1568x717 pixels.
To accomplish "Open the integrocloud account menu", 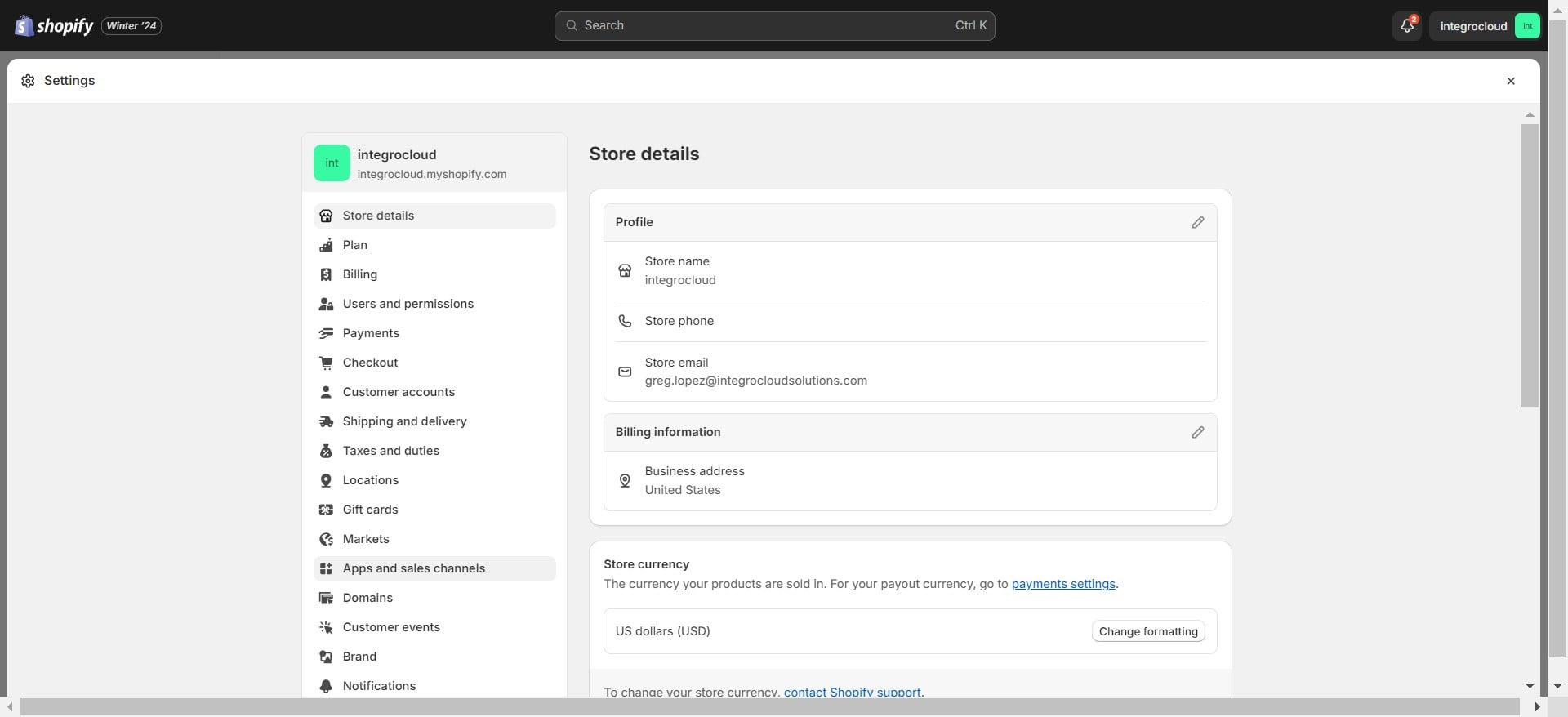I will pos(1485,26).
